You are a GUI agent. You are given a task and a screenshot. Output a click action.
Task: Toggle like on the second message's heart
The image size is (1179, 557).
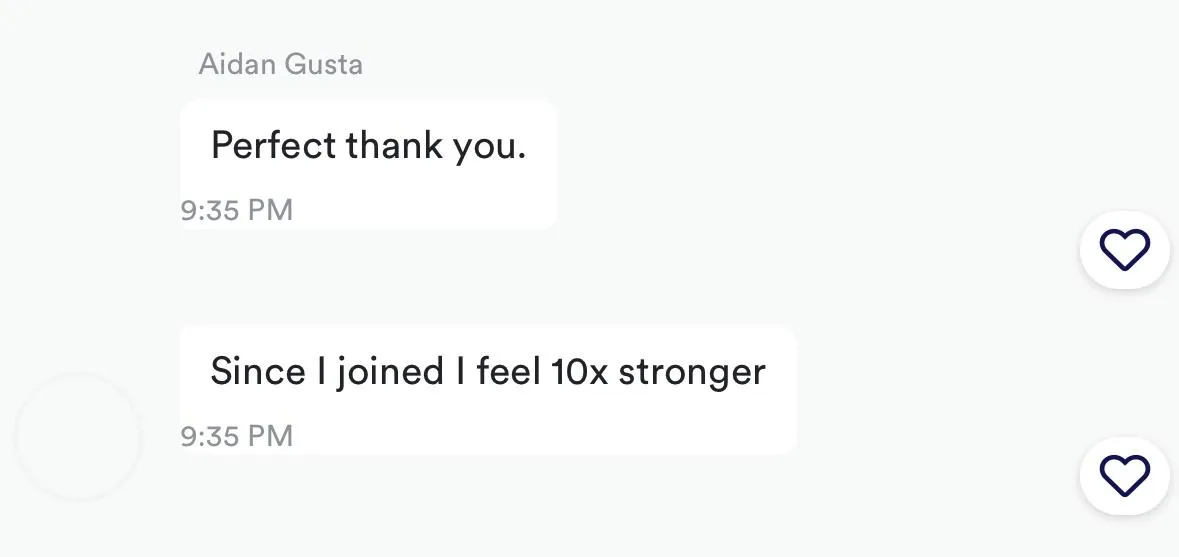(1125, 476)
